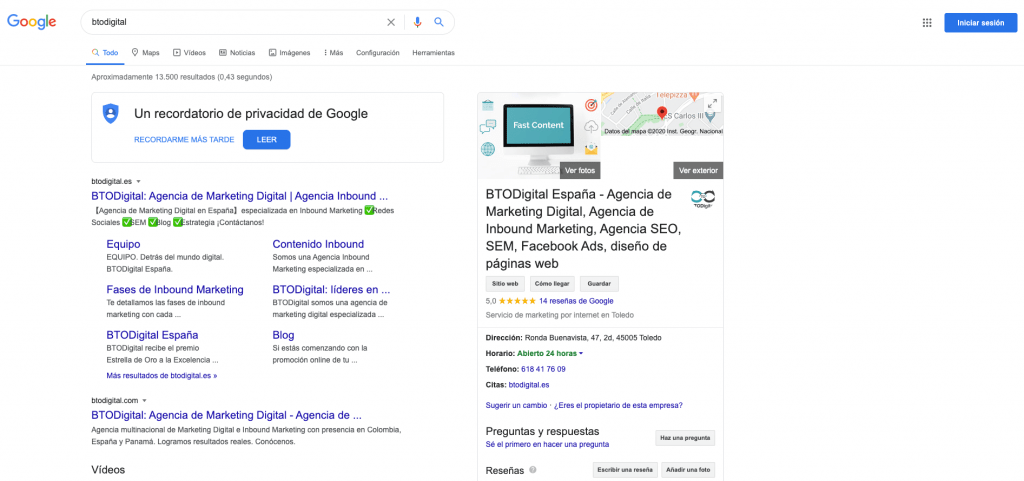Open BTODigital: líderes en sitelink
The height and width of the screenshot is (481, 1024).
(x=331, y=289)
